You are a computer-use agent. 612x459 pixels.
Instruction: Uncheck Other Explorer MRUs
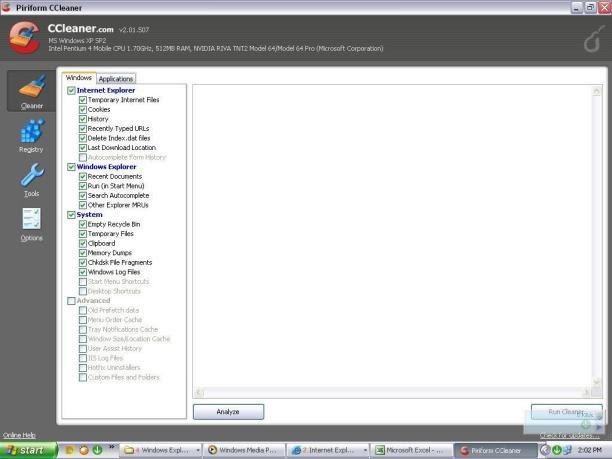(x=83, y=205)
